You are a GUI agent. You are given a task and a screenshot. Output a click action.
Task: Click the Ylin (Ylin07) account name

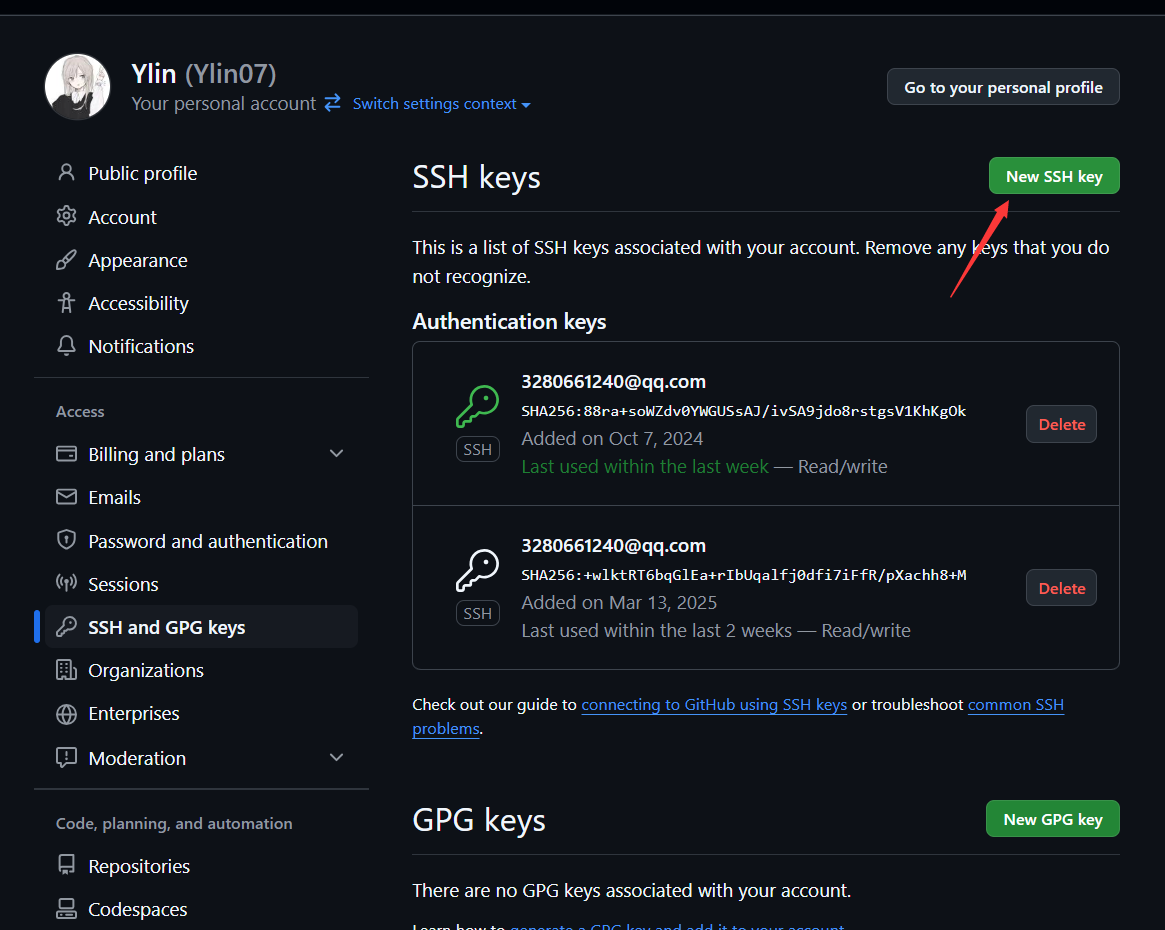click(x=204, y=74)
